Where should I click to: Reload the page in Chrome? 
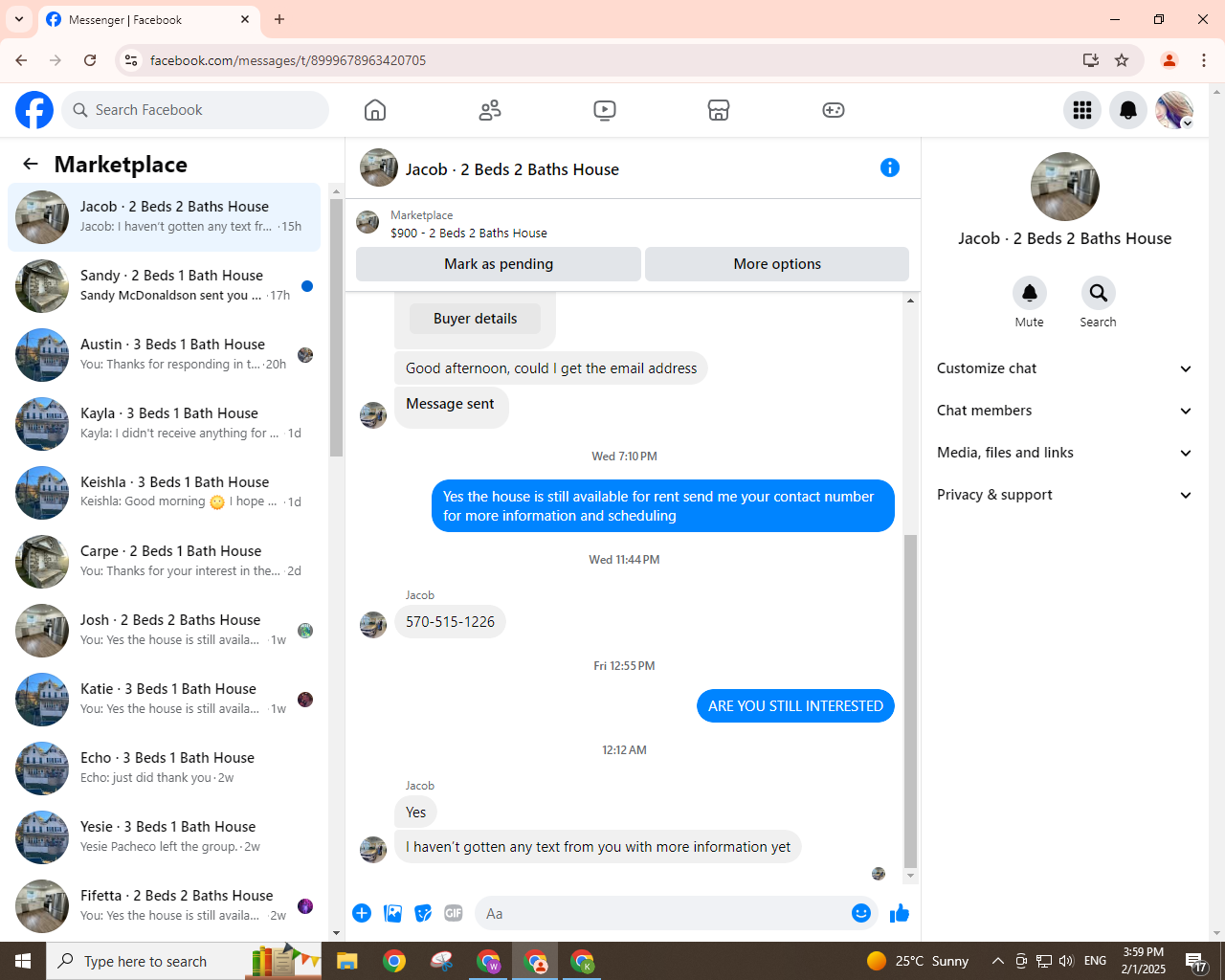point(90,60)
